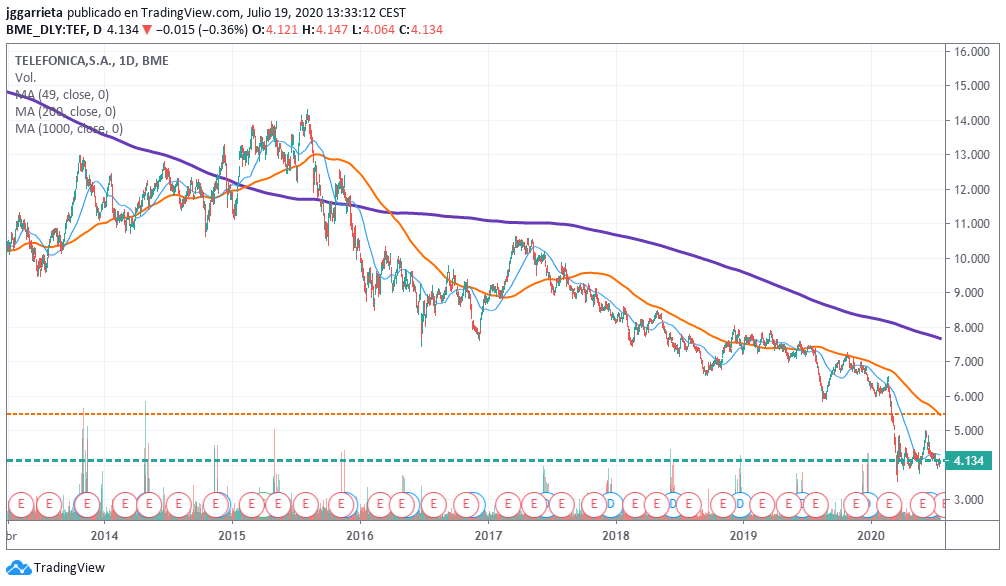Click the red down-triangle price change indicator
The height and width of the screenshot is (586, 1006).
[147, 30]
